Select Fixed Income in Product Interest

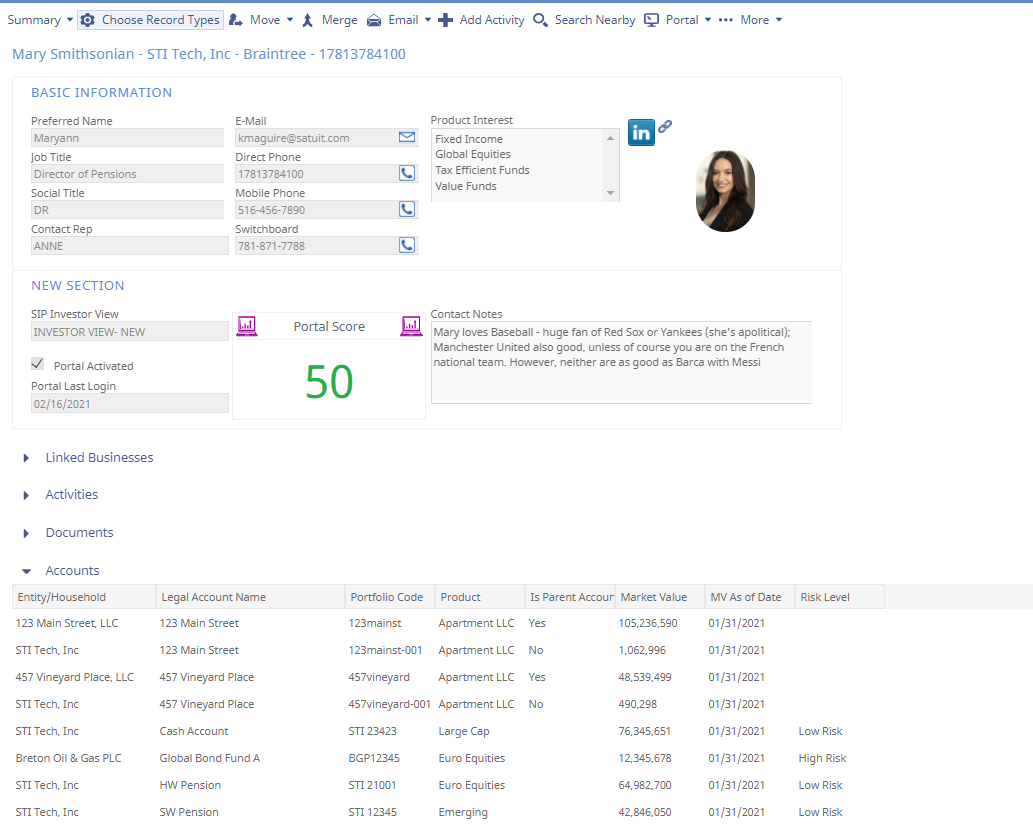point(469,139)
